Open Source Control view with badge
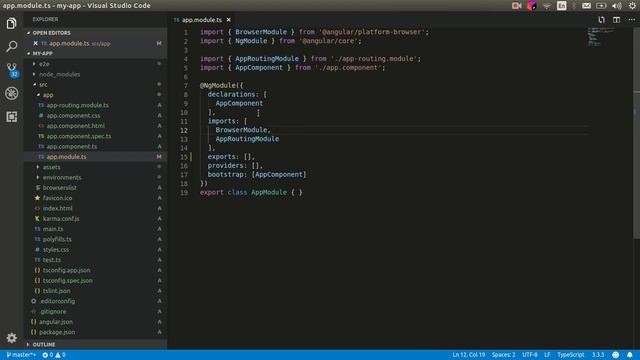This screenshot has height=360, width=640. (x=11, y=70)
